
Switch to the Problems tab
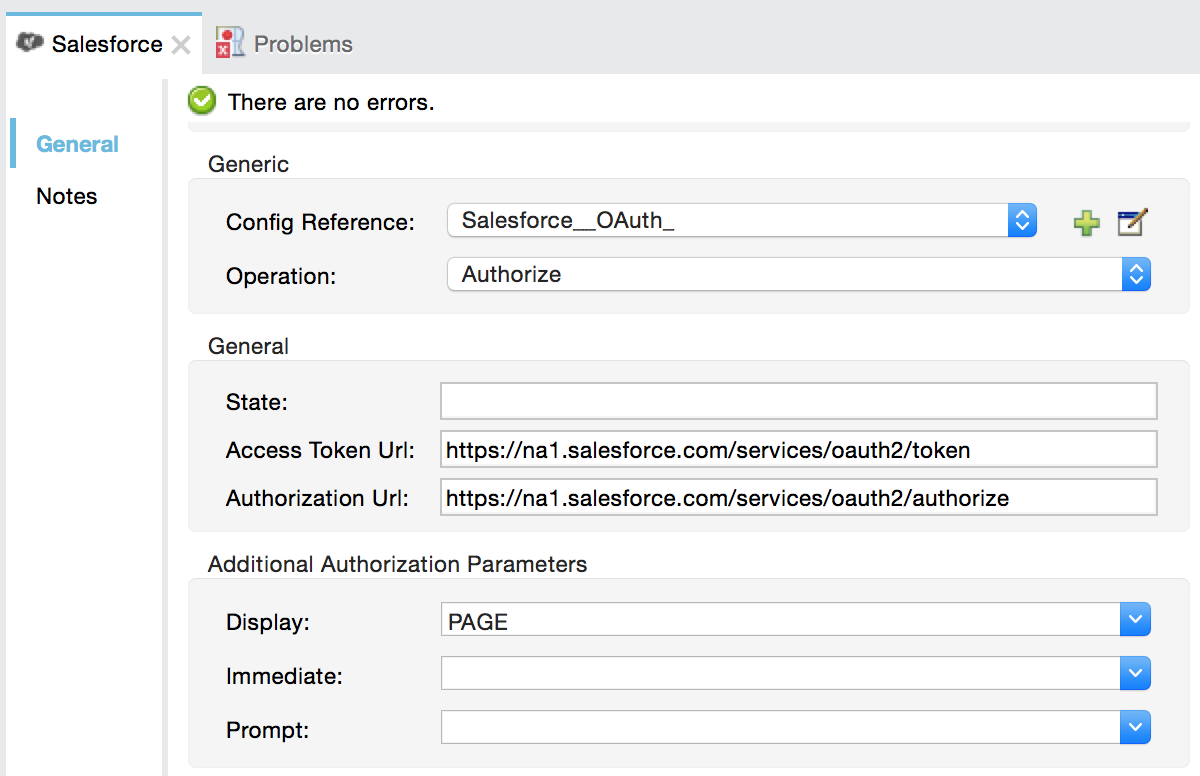click(302, 43)
